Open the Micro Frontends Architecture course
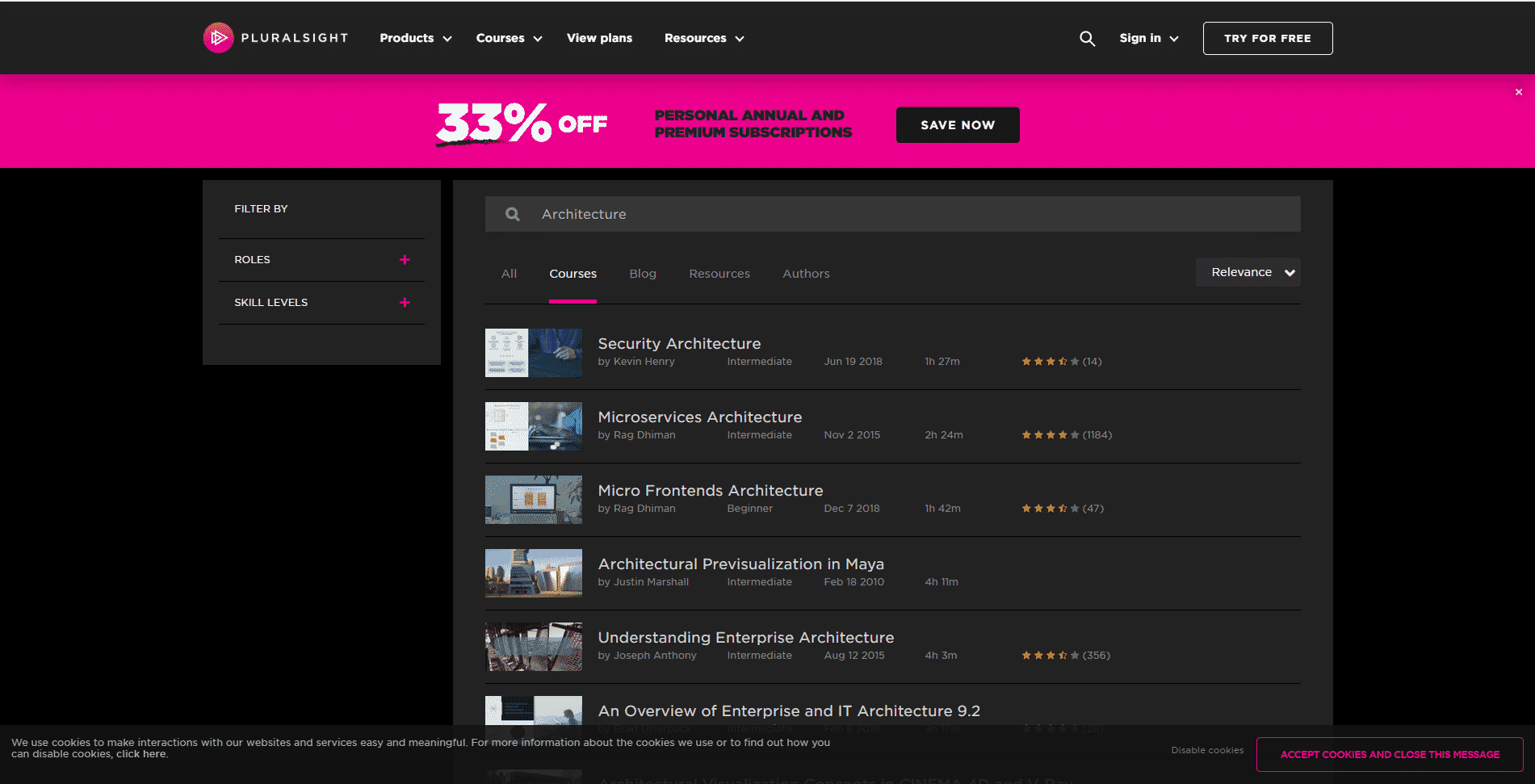 point(711,491)
